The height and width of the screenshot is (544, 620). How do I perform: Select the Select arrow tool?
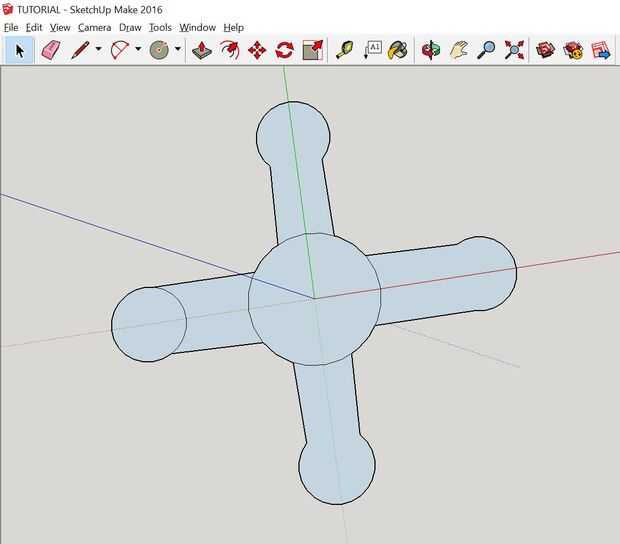click(19, 50)
